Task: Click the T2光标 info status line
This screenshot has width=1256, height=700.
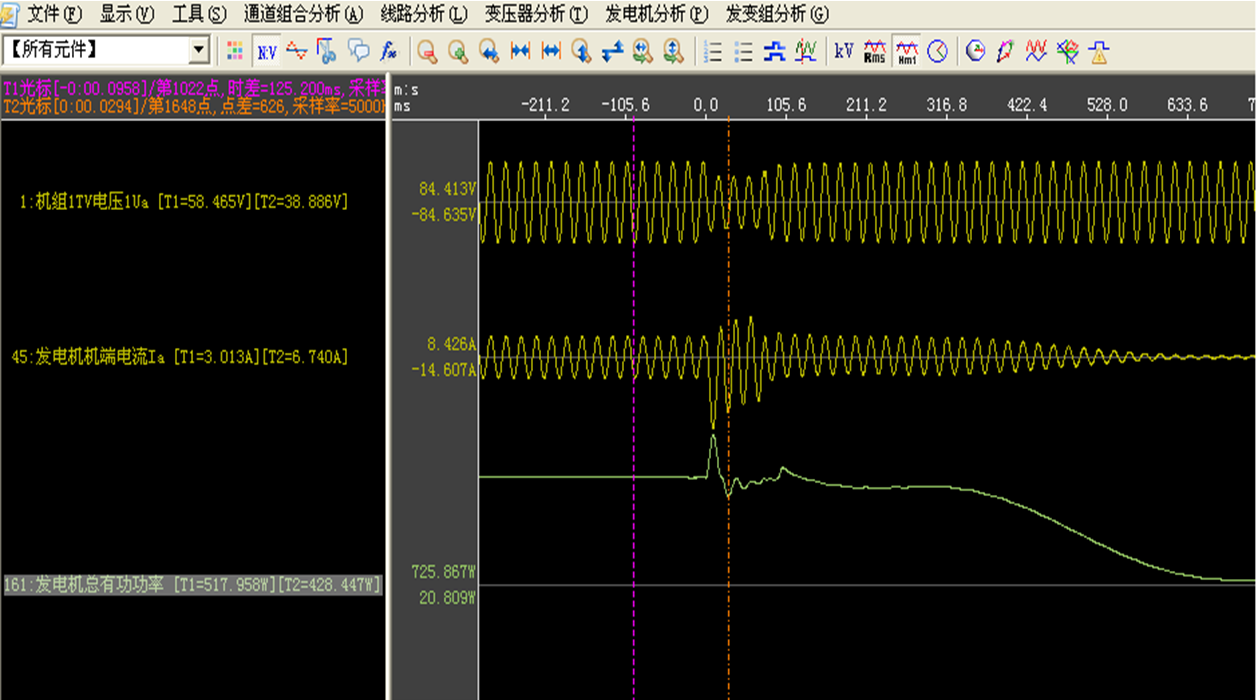Action: [x=194, y=105]
